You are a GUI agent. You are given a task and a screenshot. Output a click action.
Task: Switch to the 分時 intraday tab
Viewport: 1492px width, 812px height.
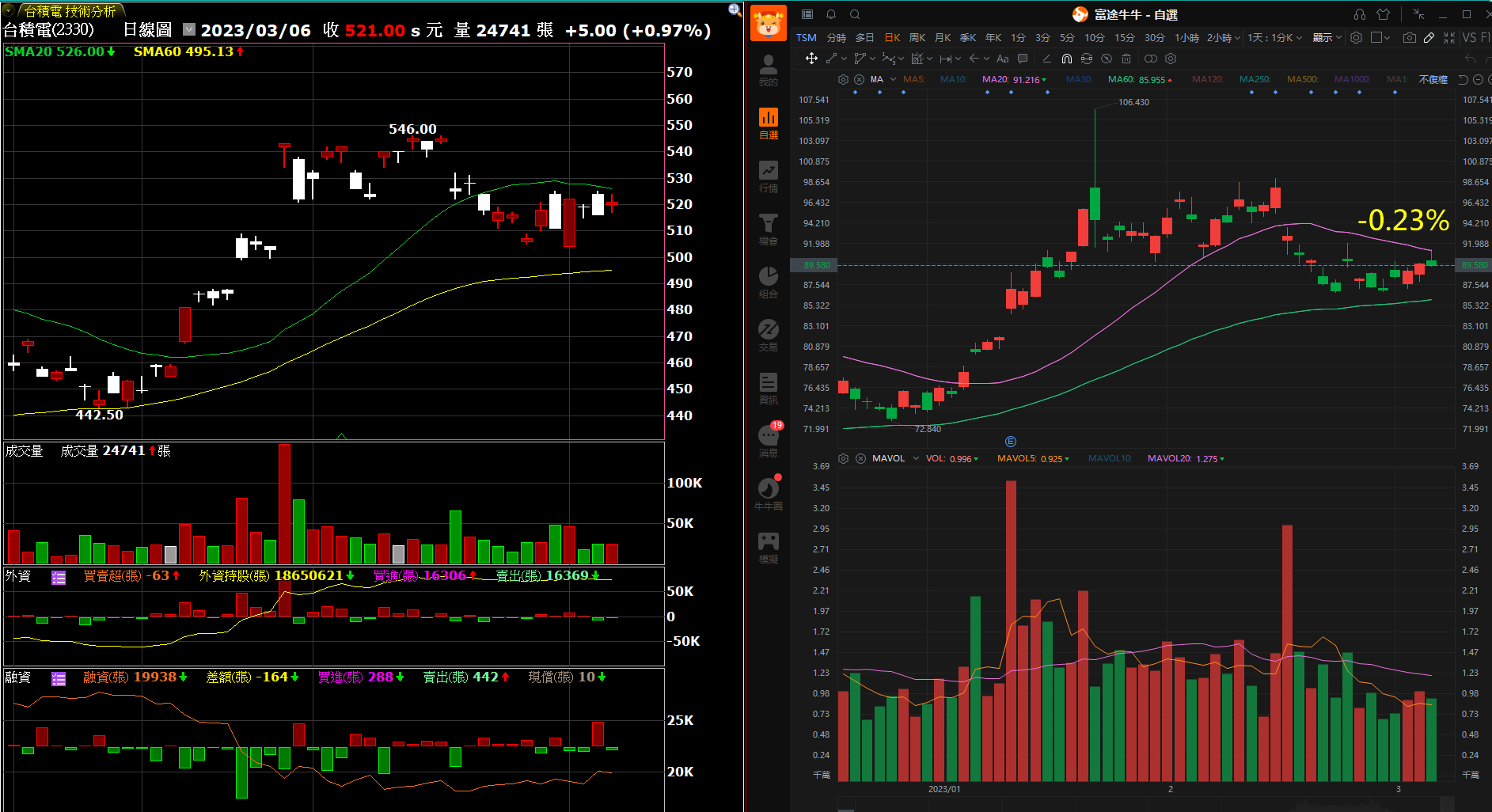[837, 38]
